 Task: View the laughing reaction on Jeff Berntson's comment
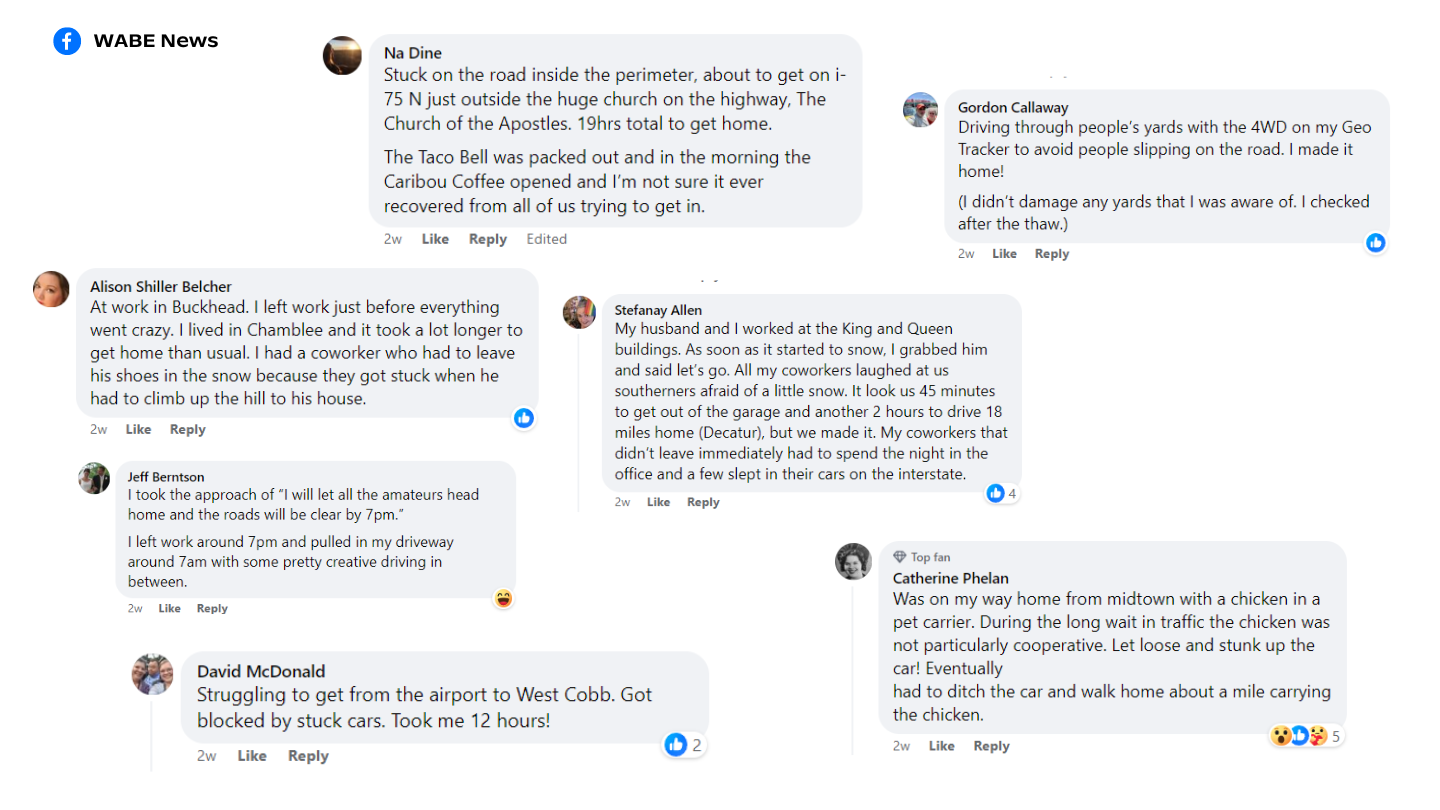pyautogui.click(x=503, y=598)
